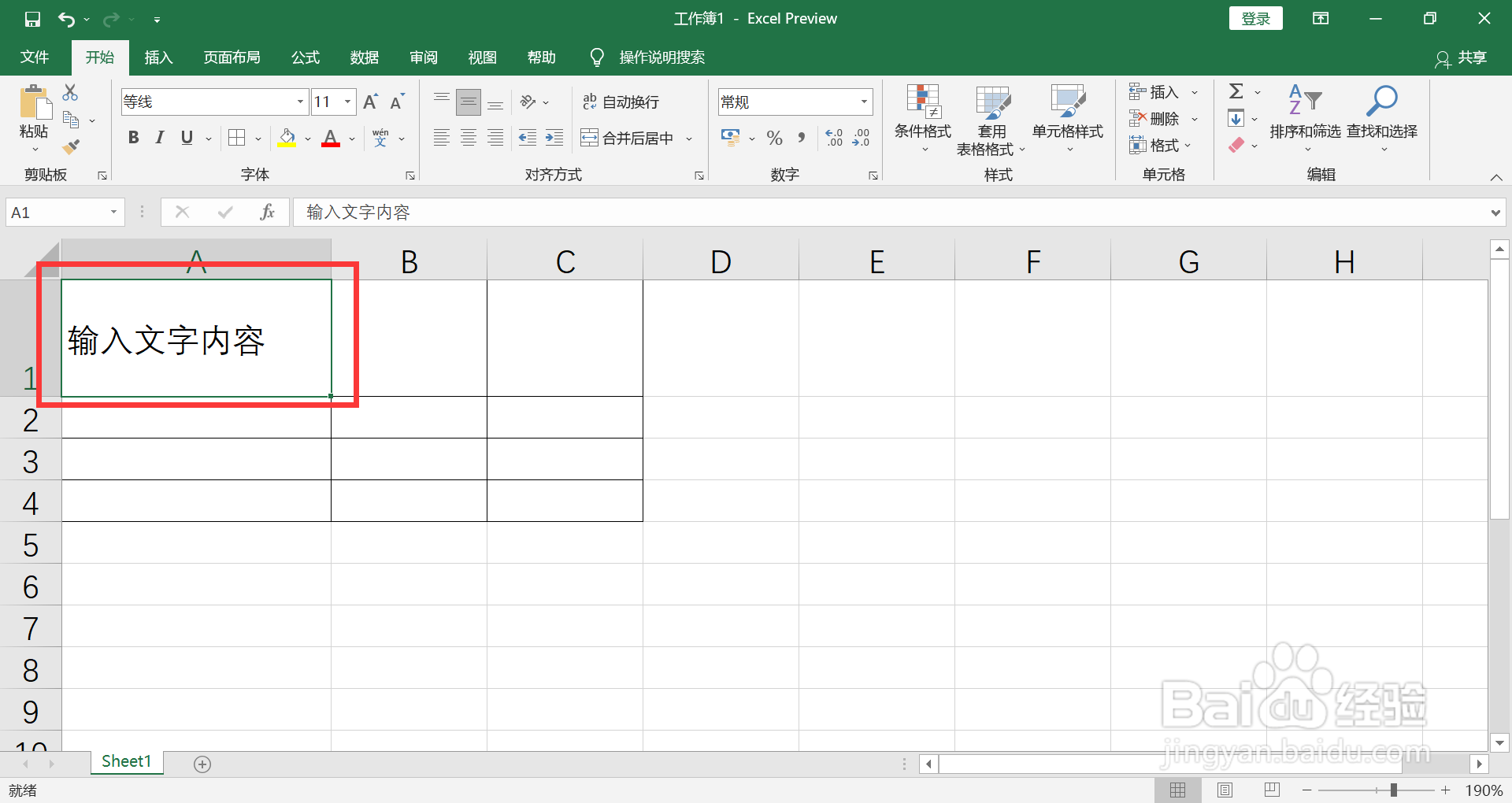Toggle center horizontal alignment
The height and width of the screenshot is (803, 1512).
469,138
